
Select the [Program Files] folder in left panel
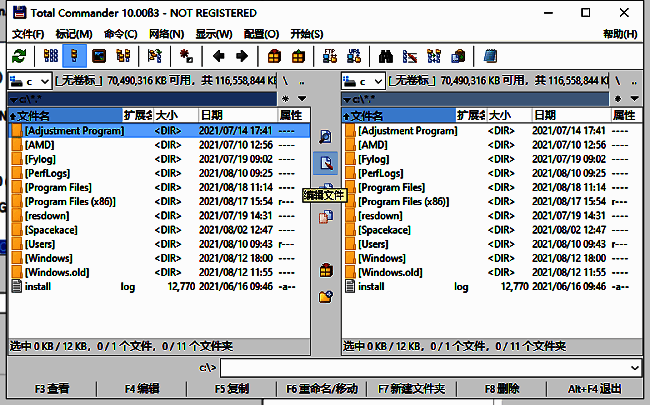58,187
